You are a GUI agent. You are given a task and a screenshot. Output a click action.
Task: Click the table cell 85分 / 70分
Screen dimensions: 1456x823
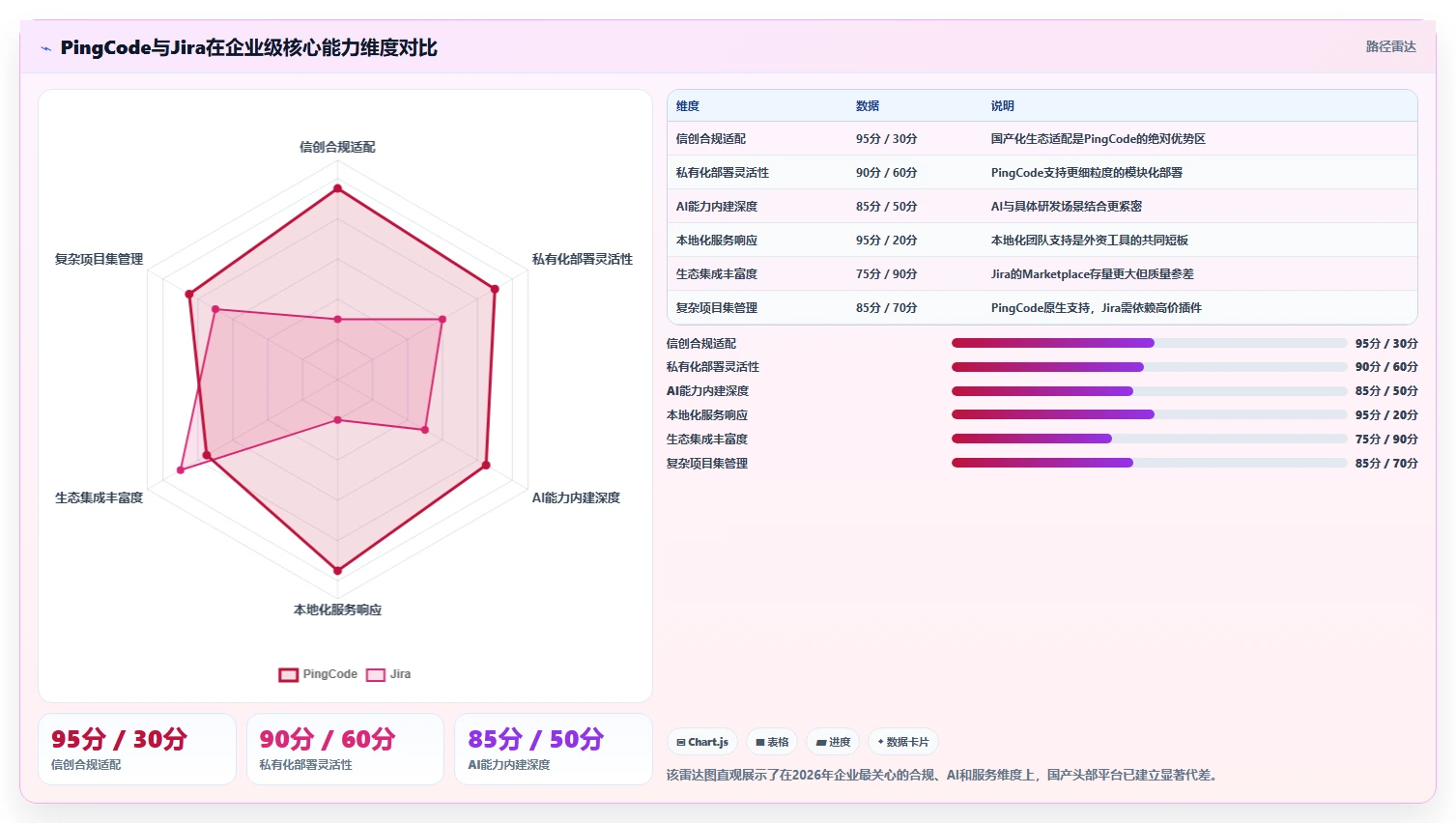point(886,308)
